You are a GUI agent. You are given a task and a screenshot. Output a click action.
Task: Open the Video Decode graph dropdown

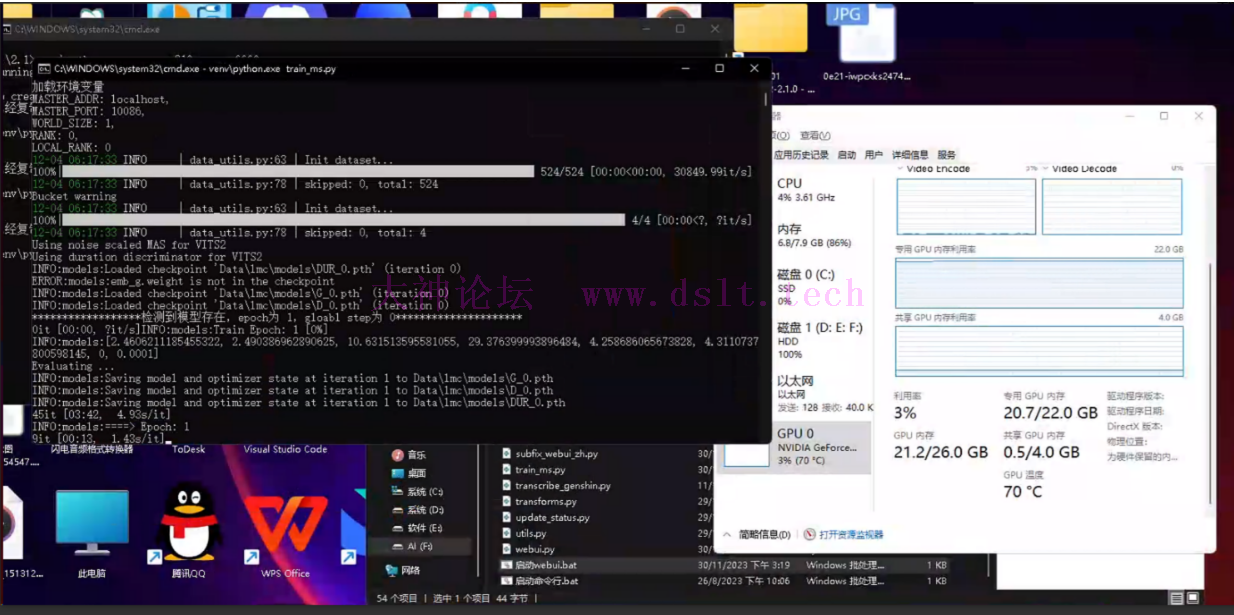click(x=1046, y=169)
